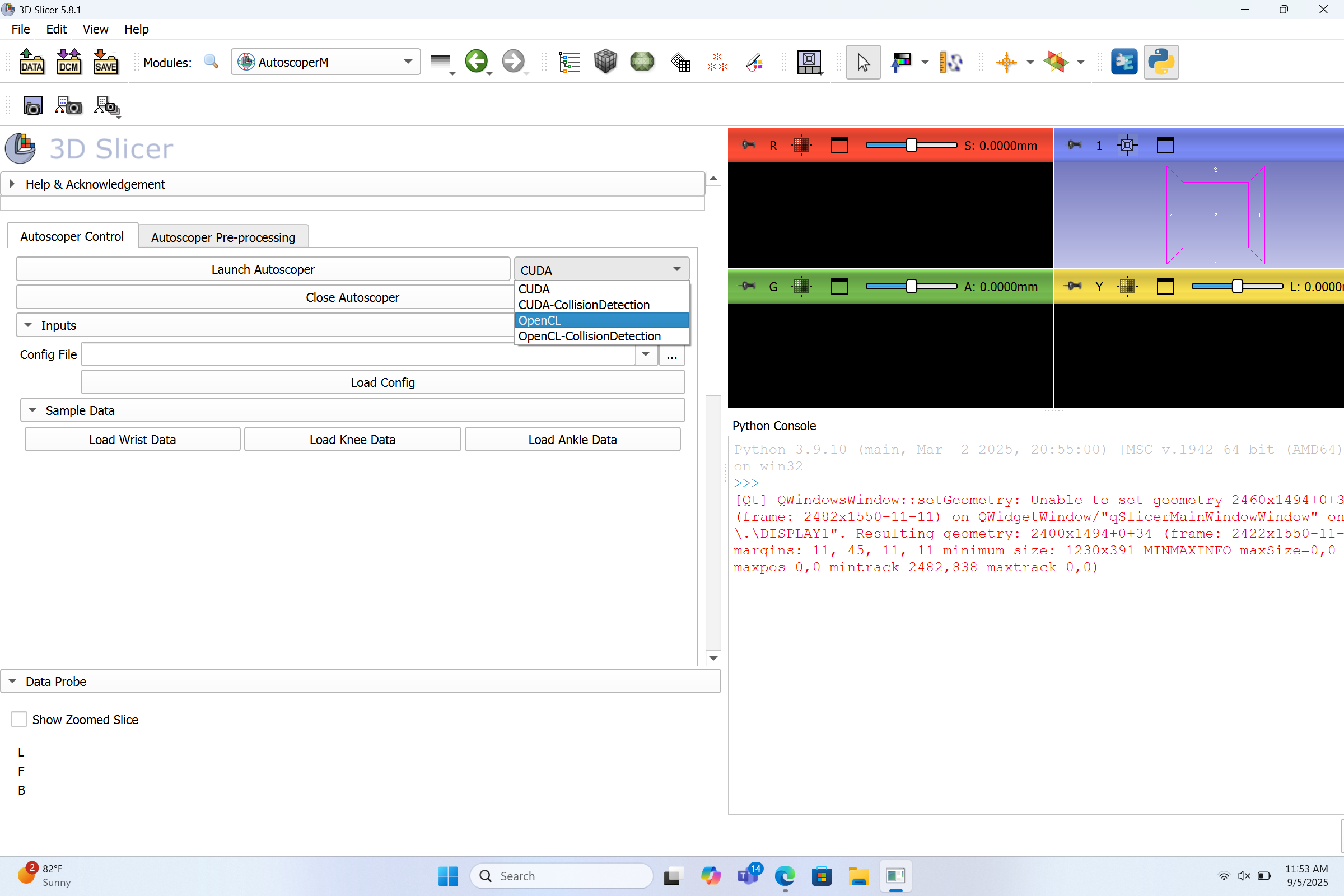1344x896 pixels.
Task: Open the View menu
Action: pos(95,29)
